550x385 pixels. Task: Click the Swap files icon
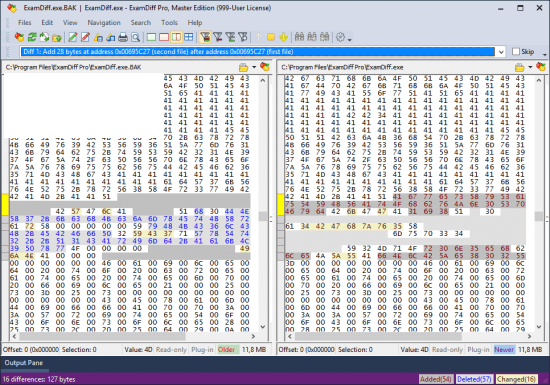coord(44,37)
